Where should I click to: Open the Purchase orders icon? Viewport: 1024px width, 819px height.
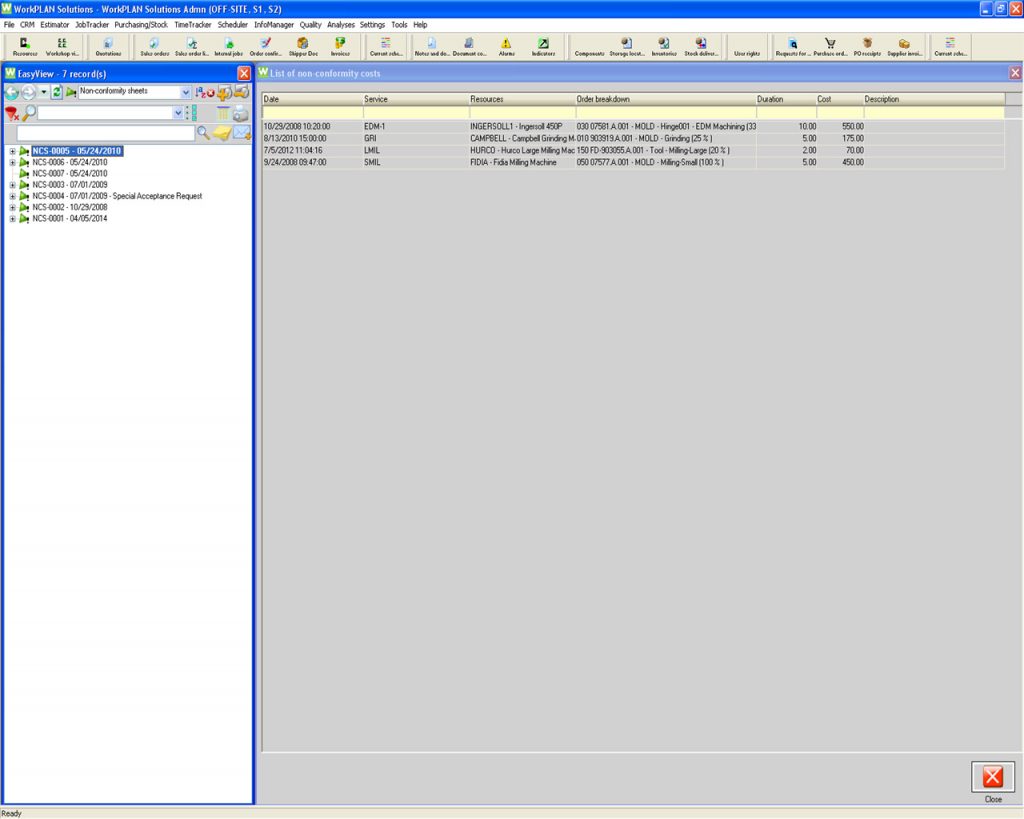[829, 45]
